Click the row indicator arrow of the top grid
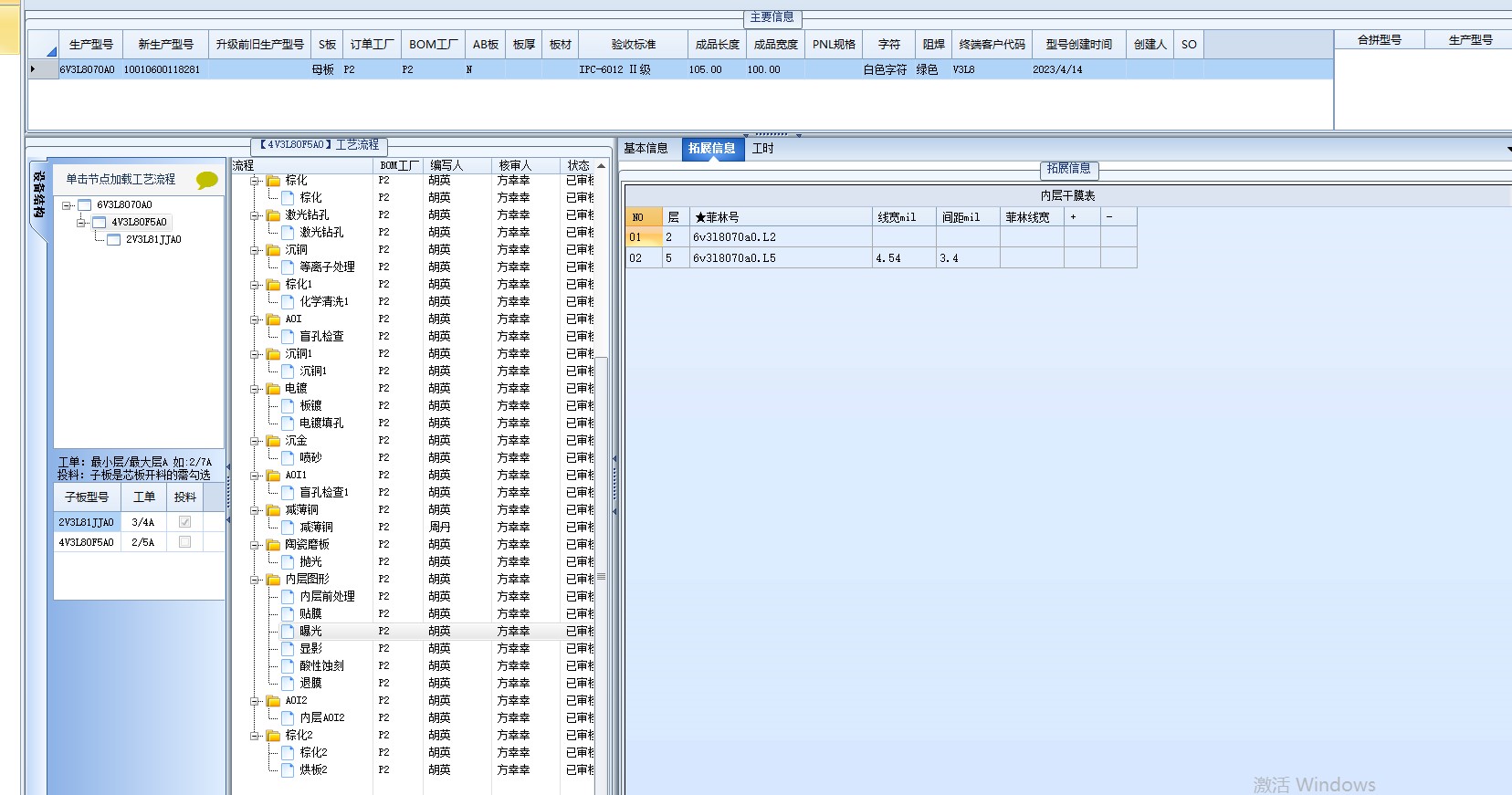Viewport: 1512px width, 795px height. (34, 69)
